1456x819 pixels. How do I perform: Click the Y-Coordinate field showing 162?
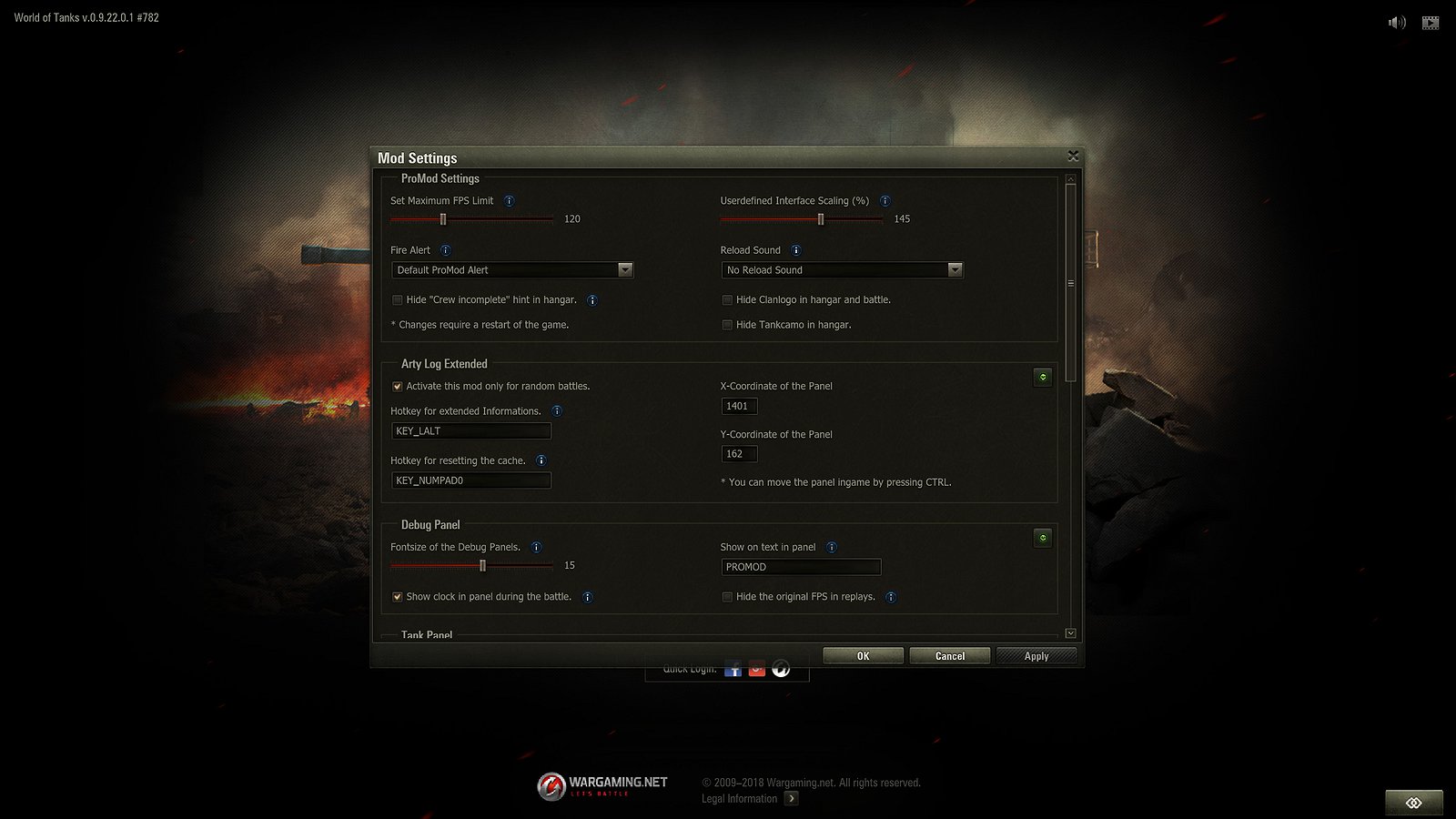coord(739,454)
